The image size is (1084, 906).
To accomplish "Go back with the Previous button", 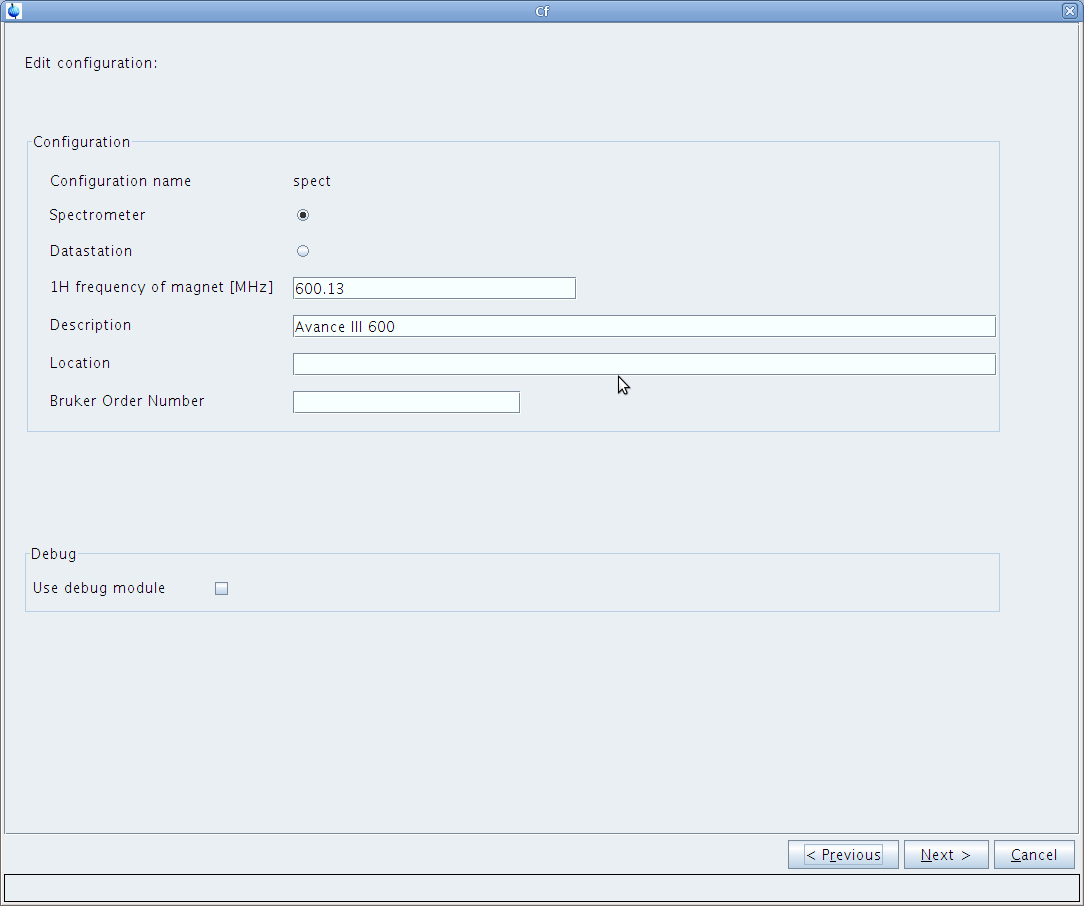I will click(843, 855).
